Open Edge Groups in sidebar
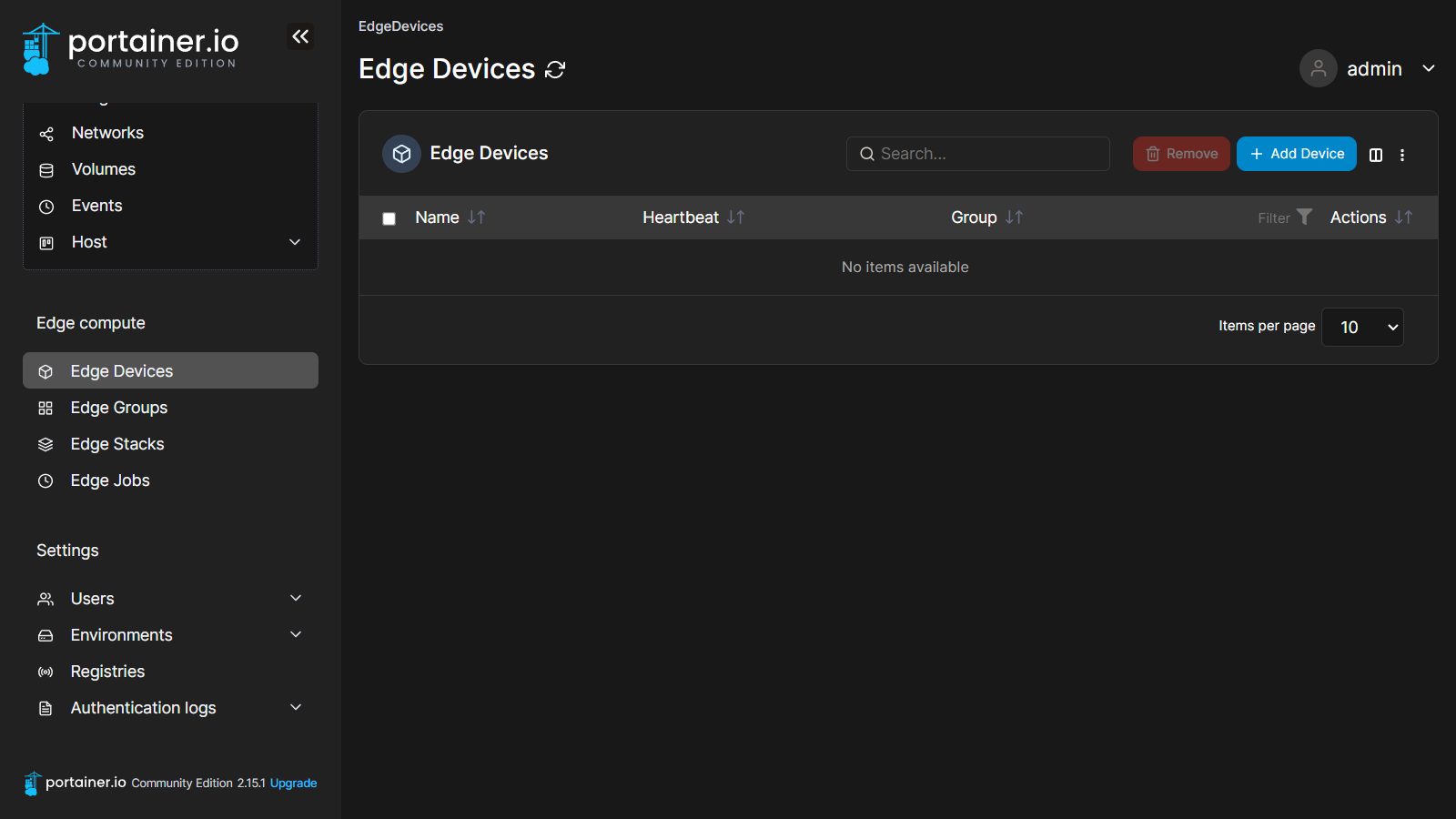The height and width of the screenshot is (819, 1456). pyautogui.click(x=119, y=408)
